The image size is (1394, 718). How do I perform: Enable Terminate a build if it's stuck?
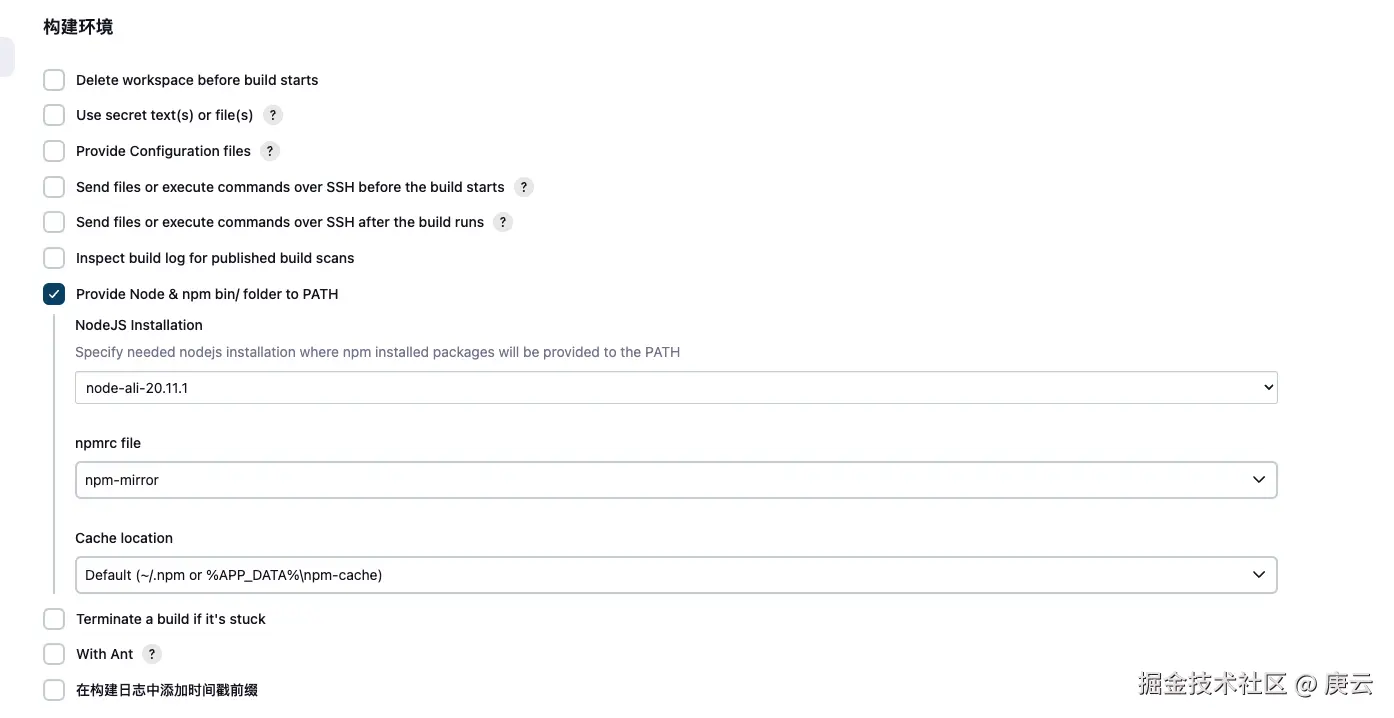tap(54, 619)
